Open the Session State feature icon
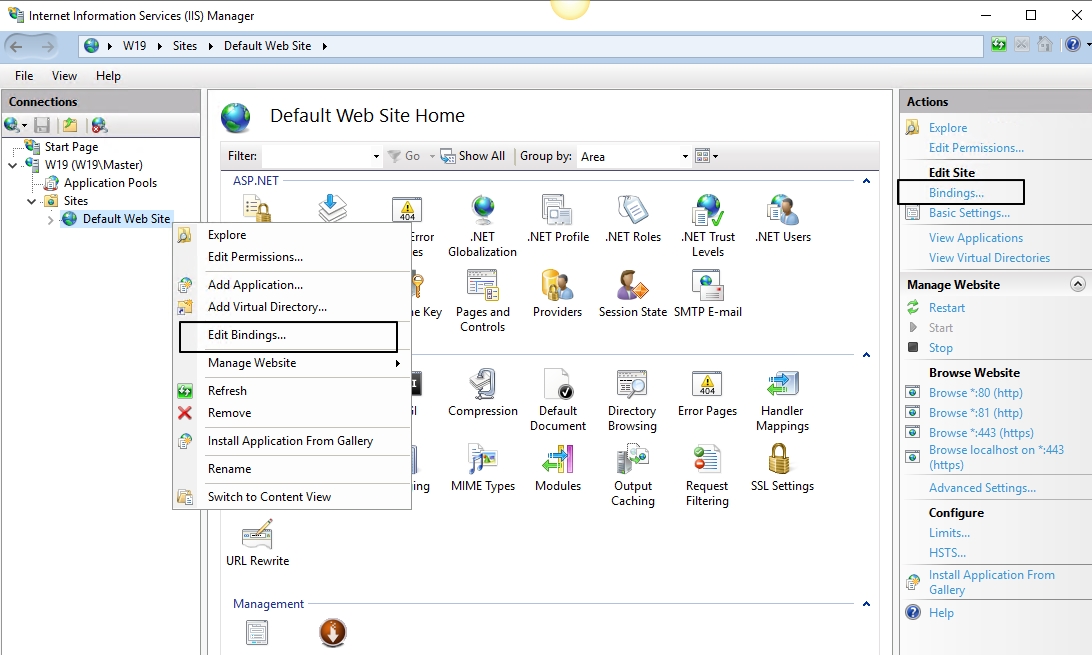1092x655 pixels. [632, 293]
